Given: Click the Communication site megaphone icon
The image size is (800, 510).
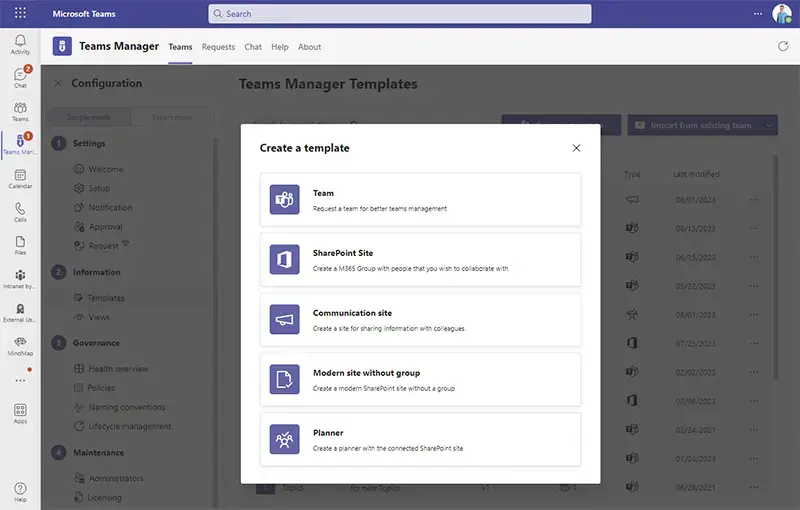Looking at the screenshot, I should point(284,319).
